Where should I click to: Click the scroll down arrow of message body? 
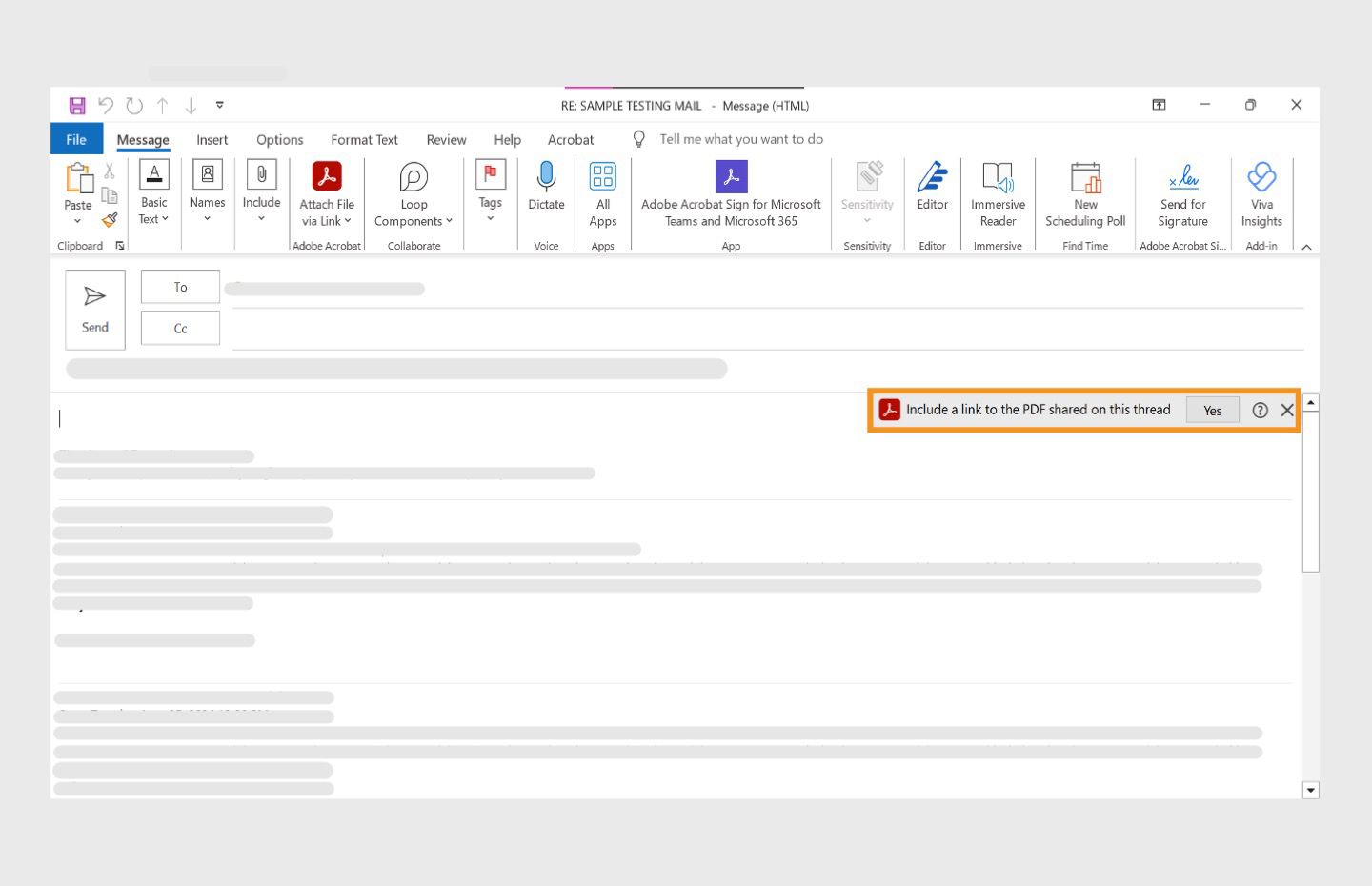tap(1311, 790)
